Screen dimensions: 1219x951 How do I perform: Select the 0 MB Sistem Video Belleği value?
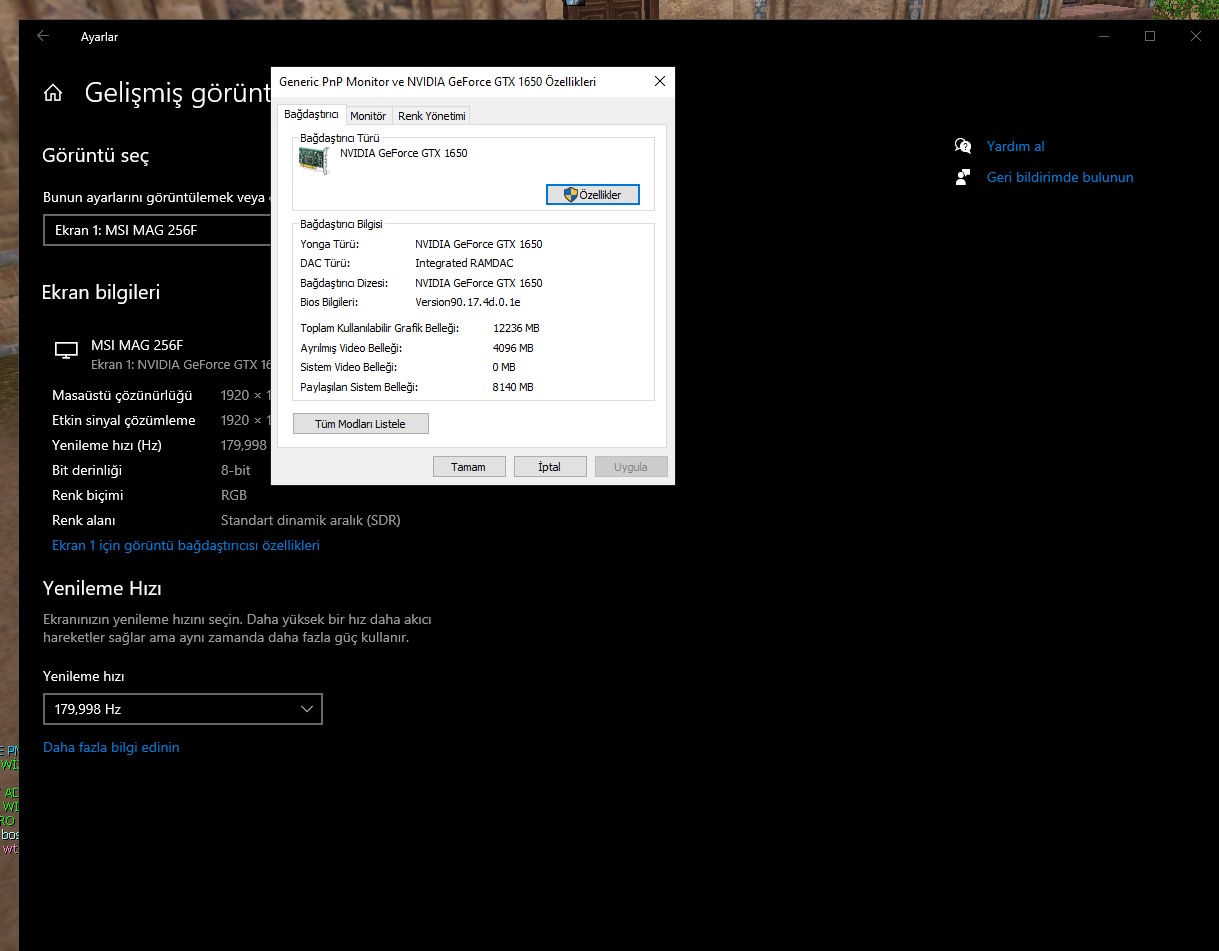(x=504, y=367)
